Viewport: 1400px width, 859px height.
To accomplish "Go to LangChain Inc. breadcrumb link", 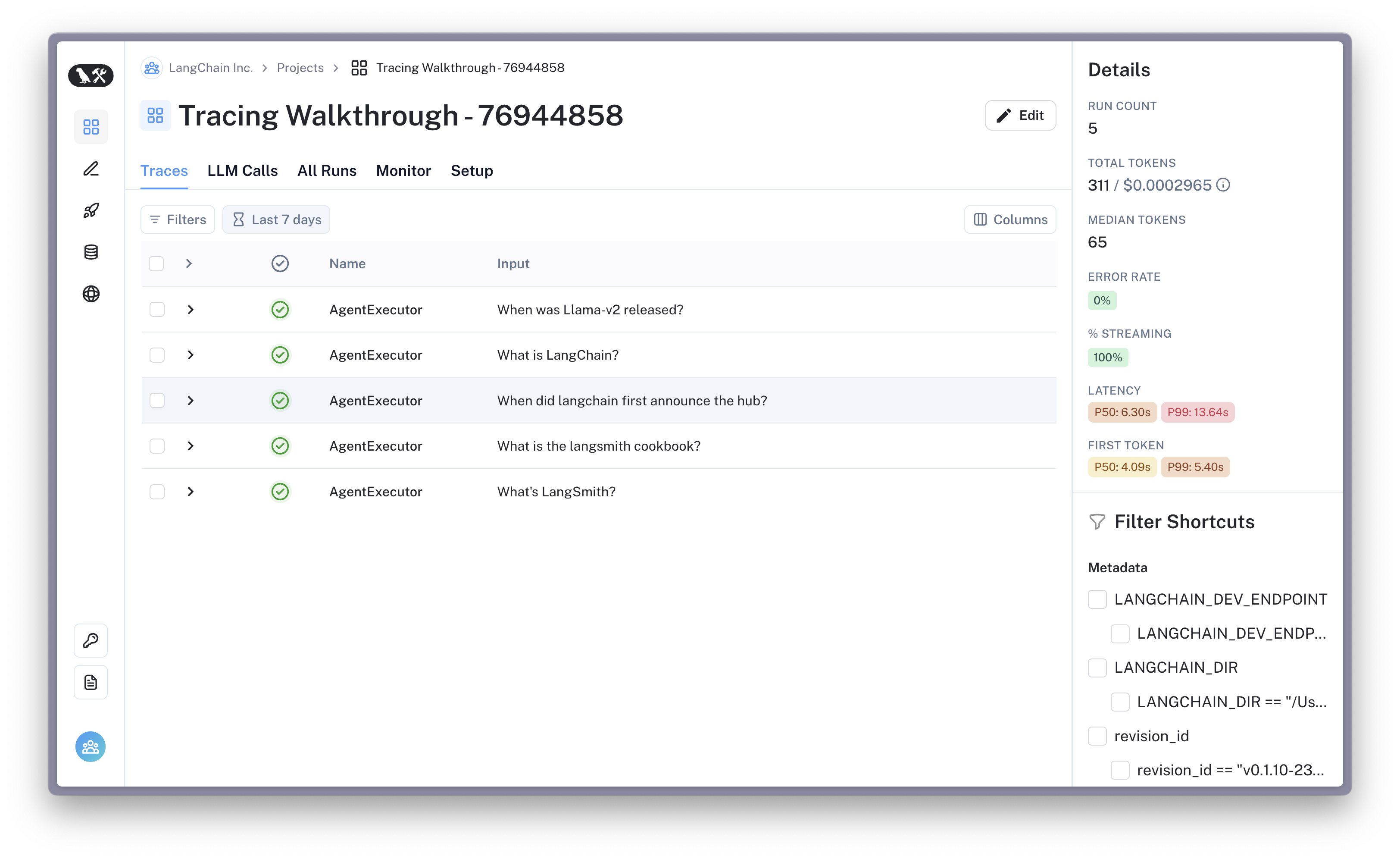I will coord(210,68).
